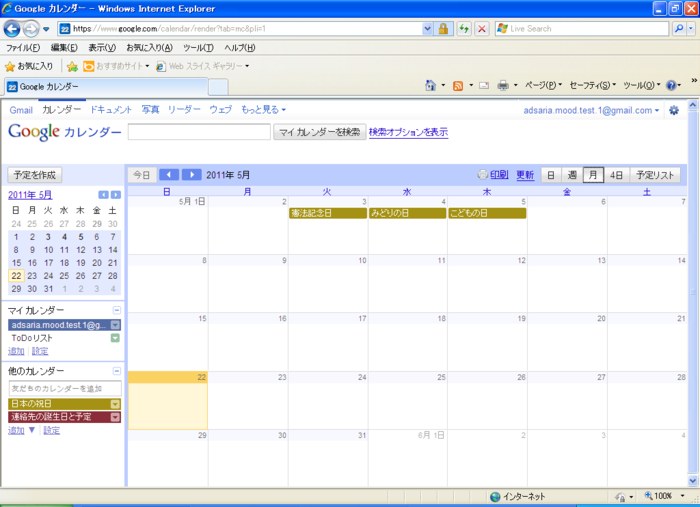The image size is (700, 507).
Task: Go to previous month in main calendar
Action: click(x=169, y=175)
